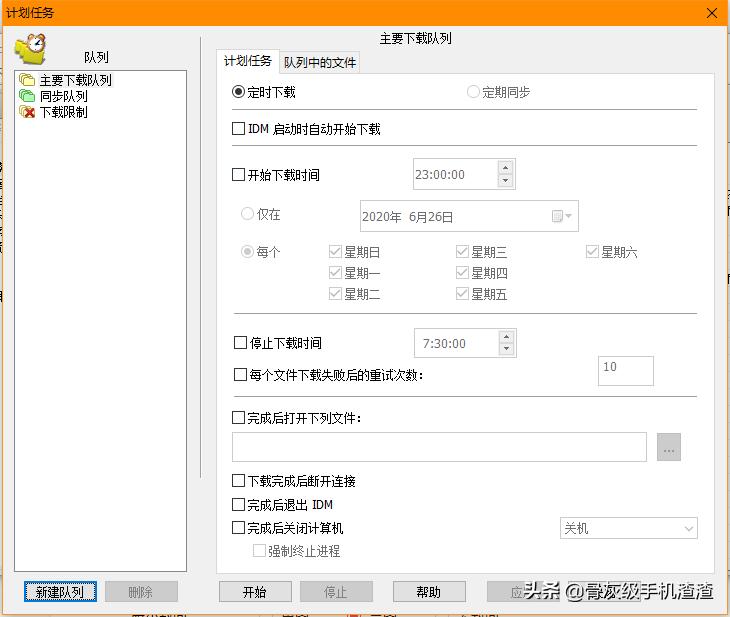This screenshot has height=617, width=730.
Task: Click the 帮助 button
Action: [x=429, y=591]
